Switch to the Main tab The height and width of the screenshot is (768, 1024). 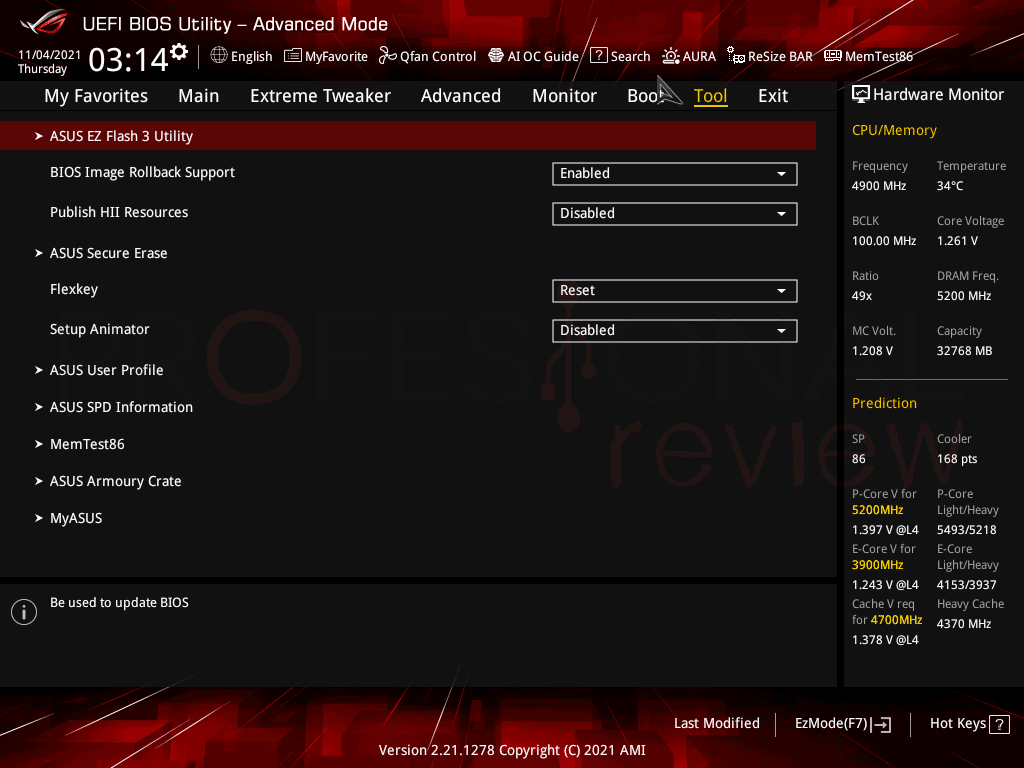pos(199,96)
